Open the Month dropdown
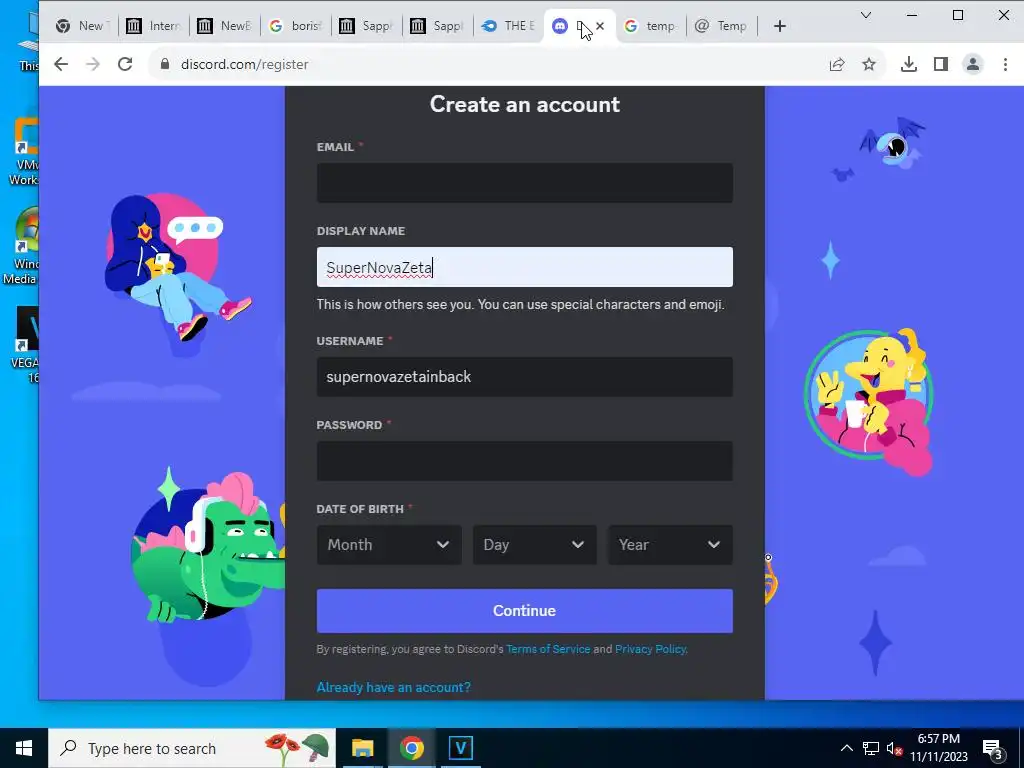 coord(389,545)
